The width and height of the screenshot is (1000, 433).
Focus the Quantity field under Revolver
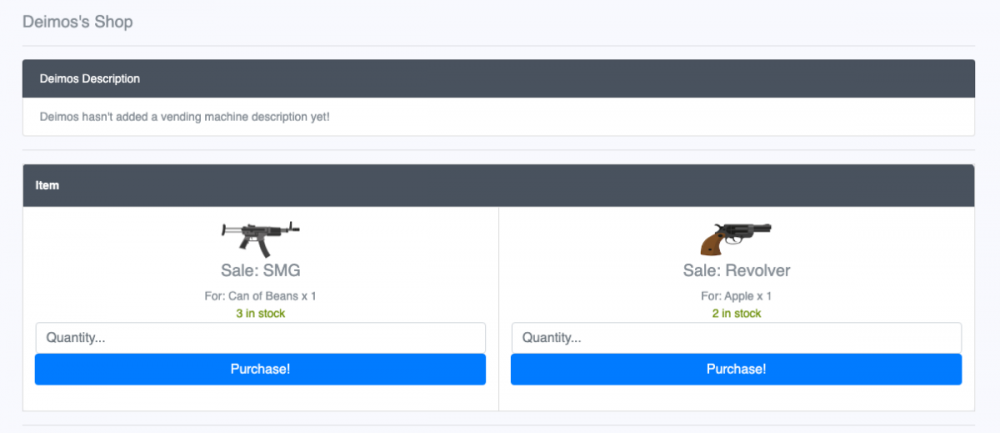736,338
